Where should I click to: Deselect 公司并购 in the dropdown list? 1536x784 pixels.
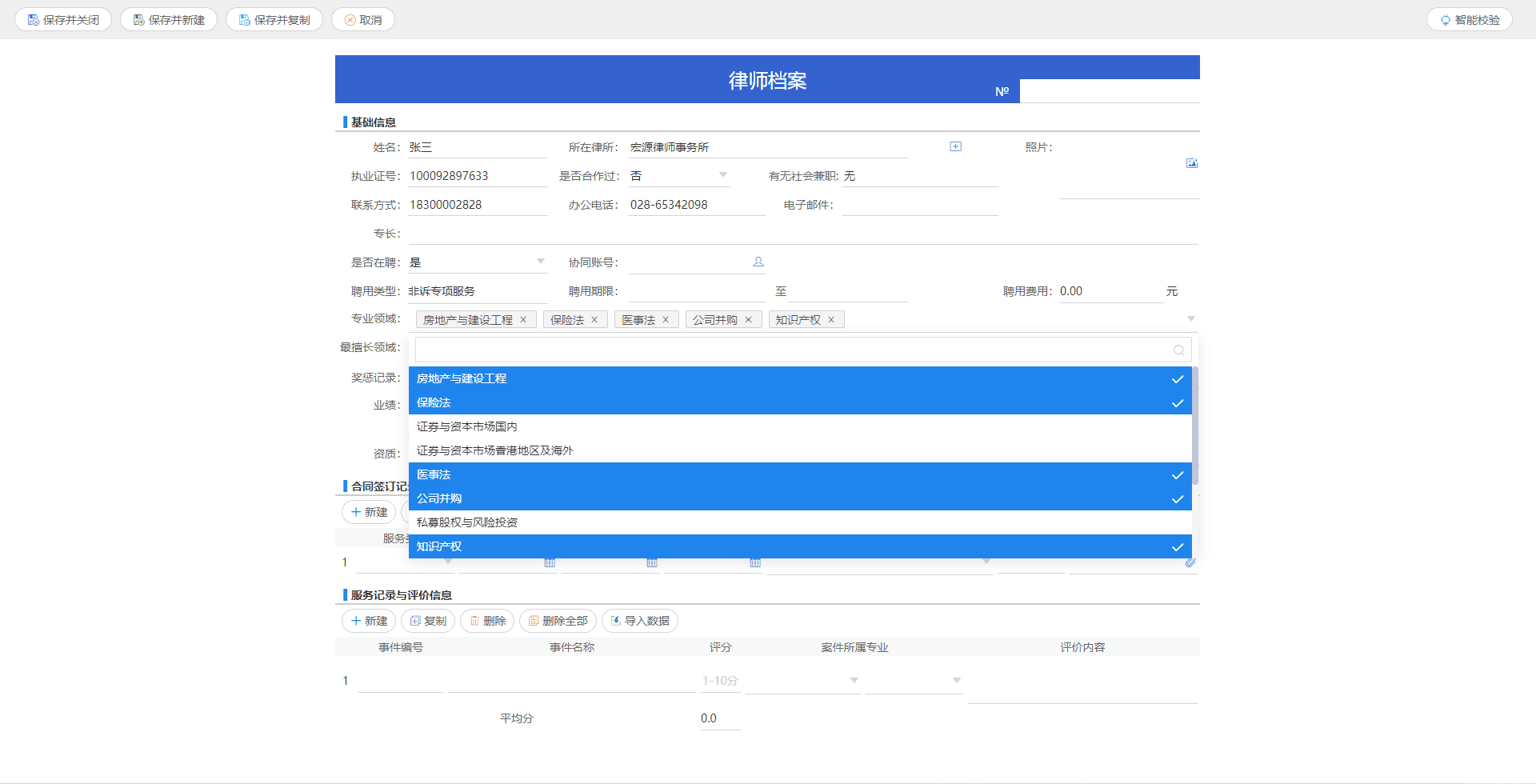[800, 498]
